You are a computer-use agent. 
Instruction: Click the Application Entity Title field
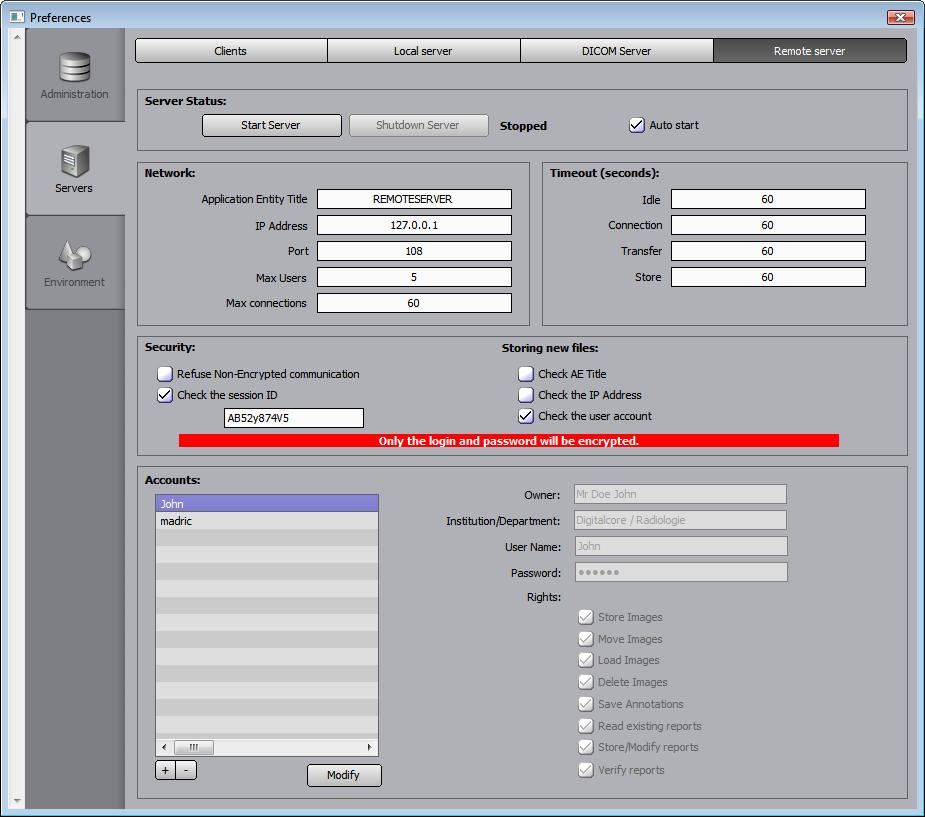(x=414, y=199)
